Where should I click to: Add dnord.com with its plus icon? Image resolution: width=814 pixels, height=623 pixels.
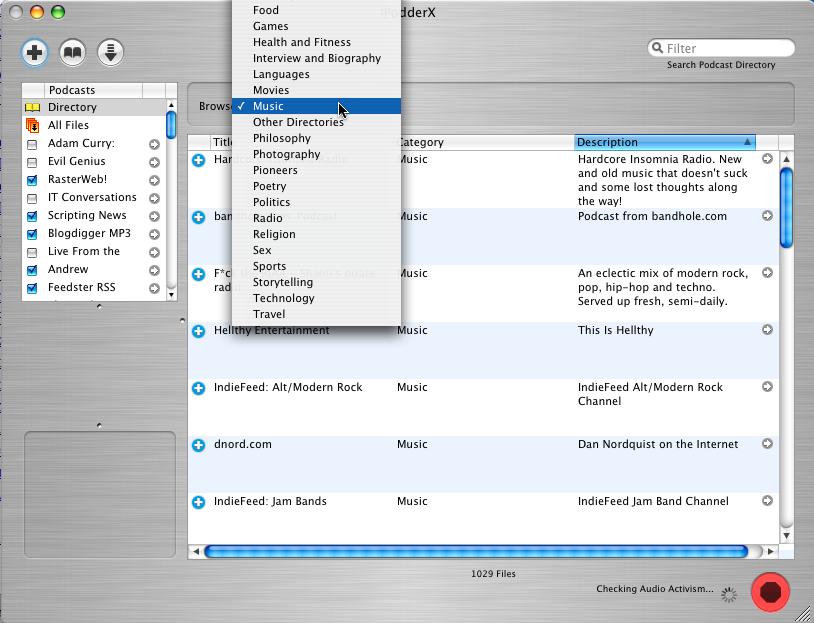point(198,445)
